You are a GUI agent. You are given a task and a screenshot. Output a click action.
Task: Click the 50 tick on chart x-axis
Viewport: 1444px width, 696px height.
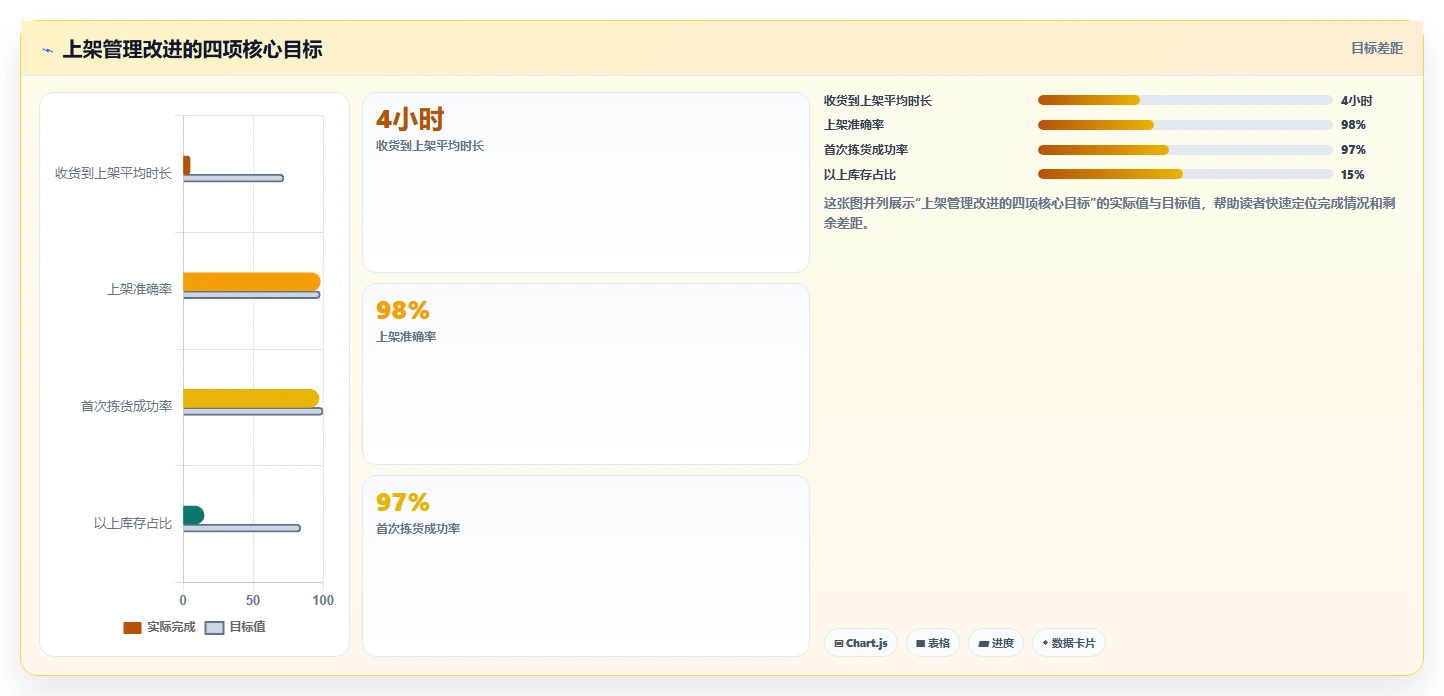click(x=253, y=600)
